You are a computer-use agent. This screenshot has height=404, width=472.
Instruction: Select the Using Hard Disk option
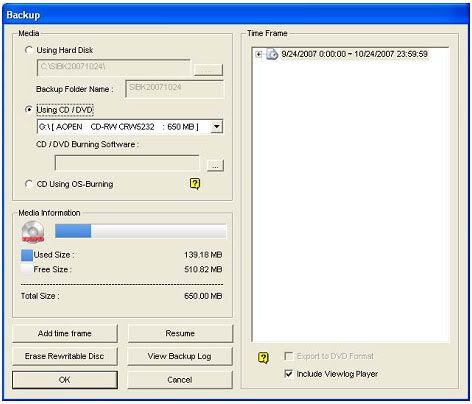29,50
